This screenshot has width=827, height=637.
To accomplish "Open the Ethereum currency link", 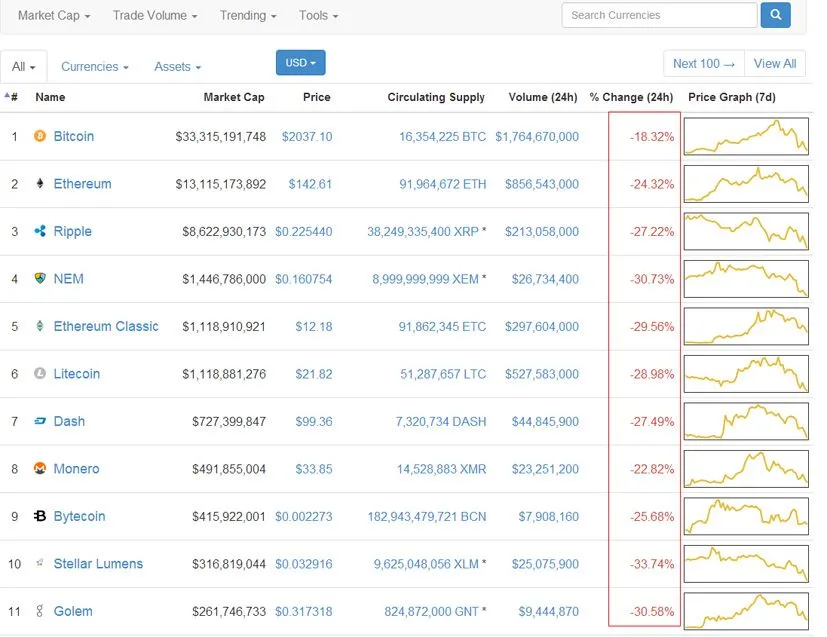I will click(x=82, y=184).
